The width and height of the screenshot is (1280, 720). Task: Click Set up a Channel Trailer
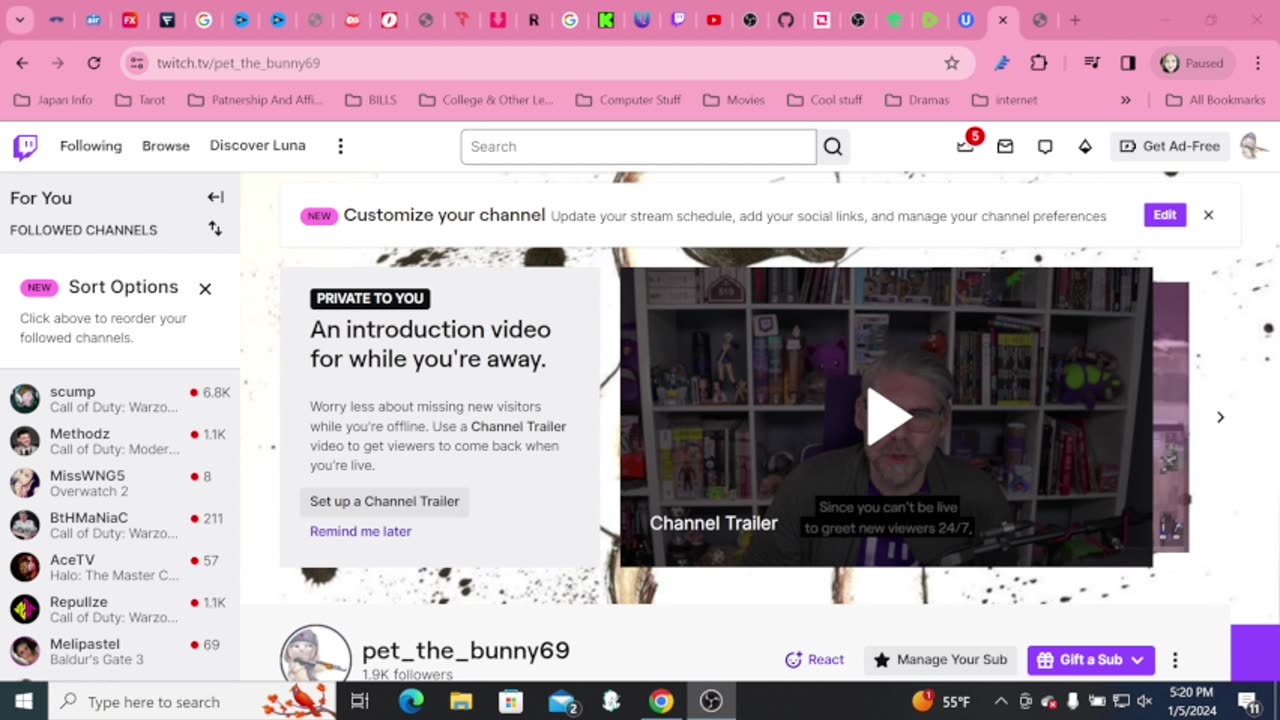click(384, 501)
